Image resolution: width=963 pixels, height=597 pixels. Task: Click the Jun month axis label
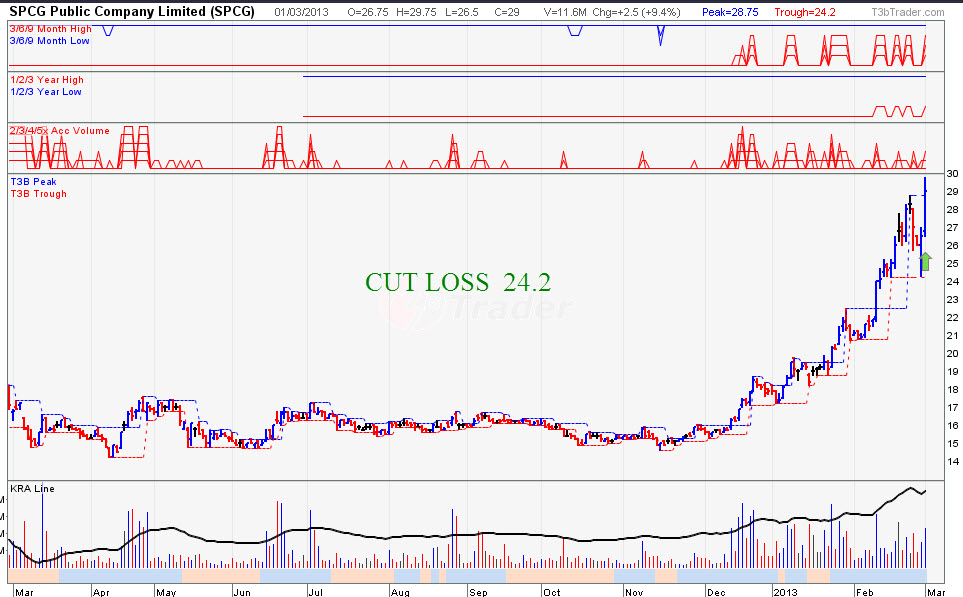click(x=242, y=592)
